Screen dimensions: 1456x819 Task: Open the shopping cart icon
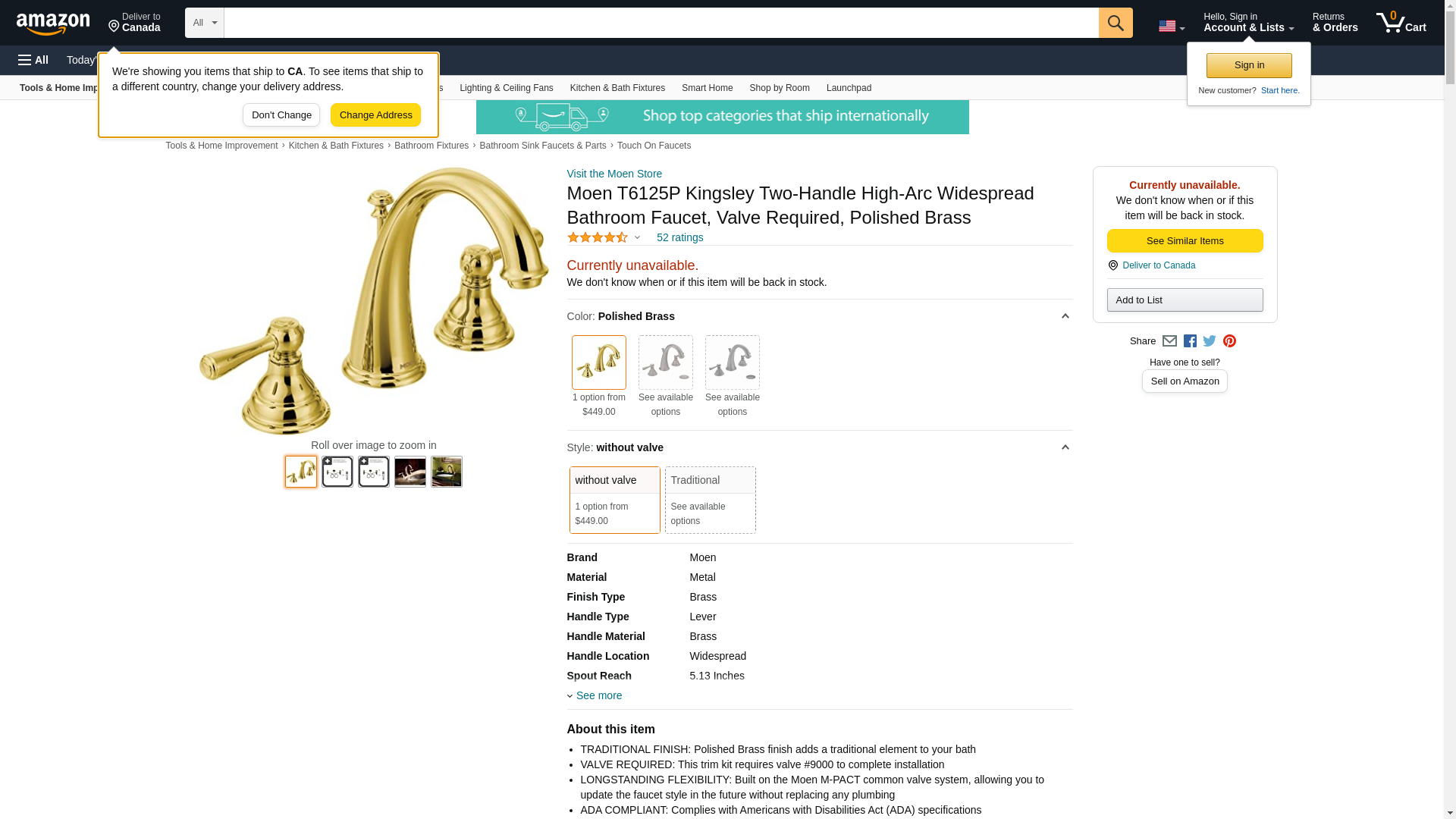1401,23
